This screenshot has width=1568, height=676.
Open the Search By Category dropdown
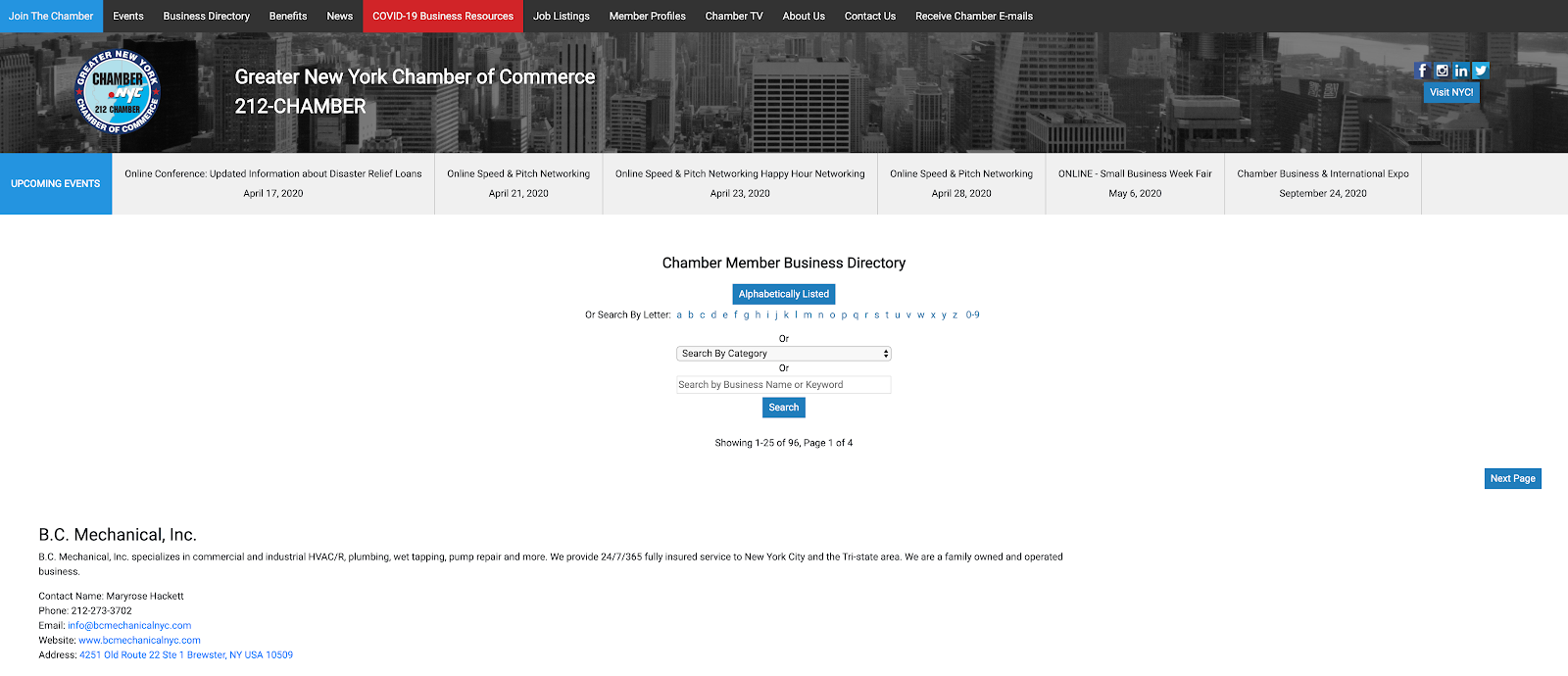tap(784, 354)
